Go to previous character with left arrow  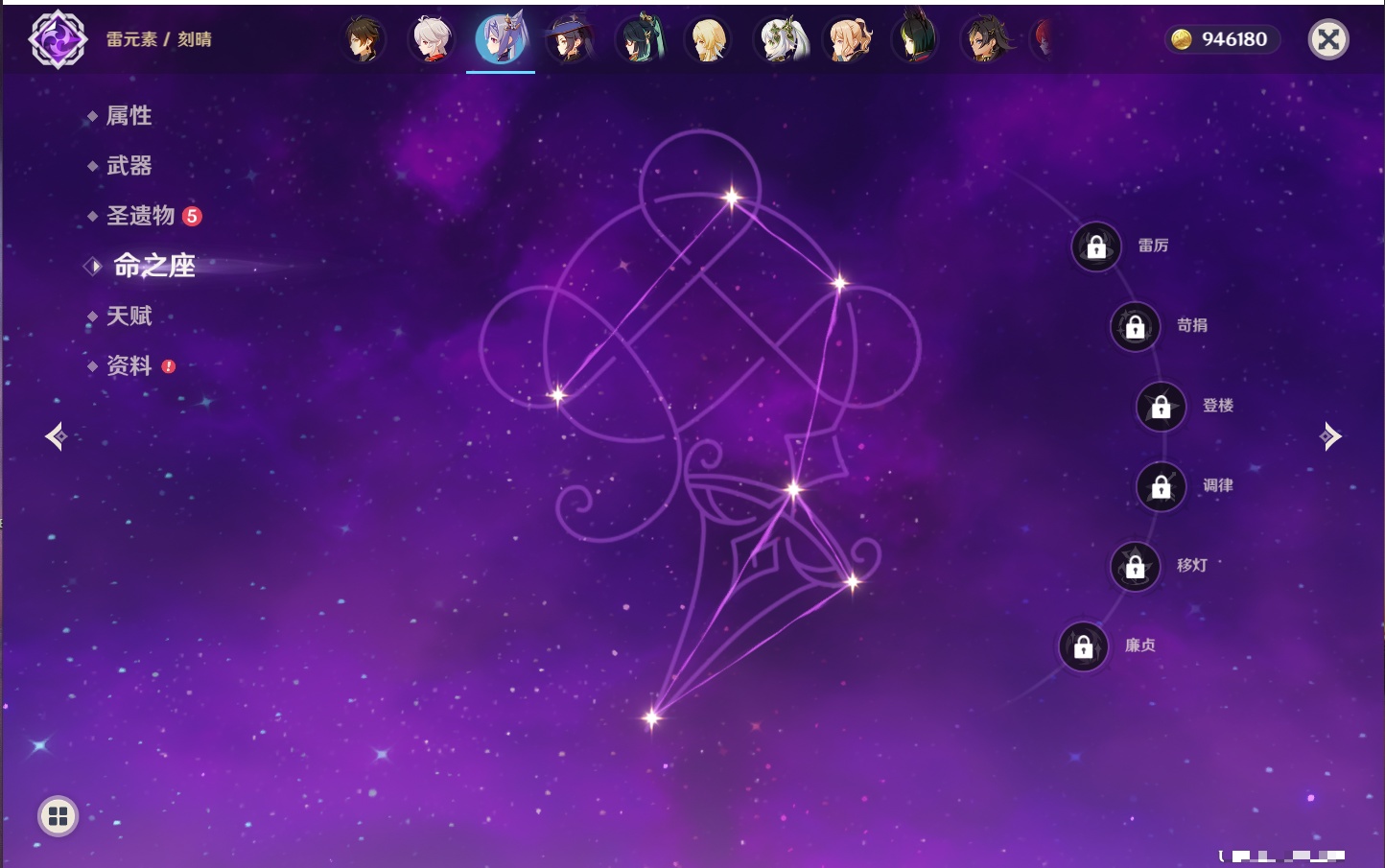(x=56, y=436)
